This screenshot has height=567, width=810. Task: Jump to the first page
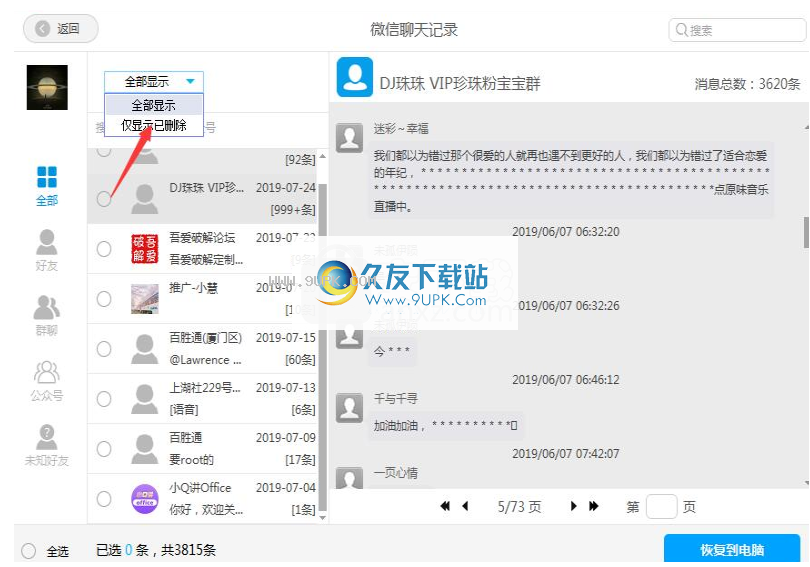coord(445,507)
